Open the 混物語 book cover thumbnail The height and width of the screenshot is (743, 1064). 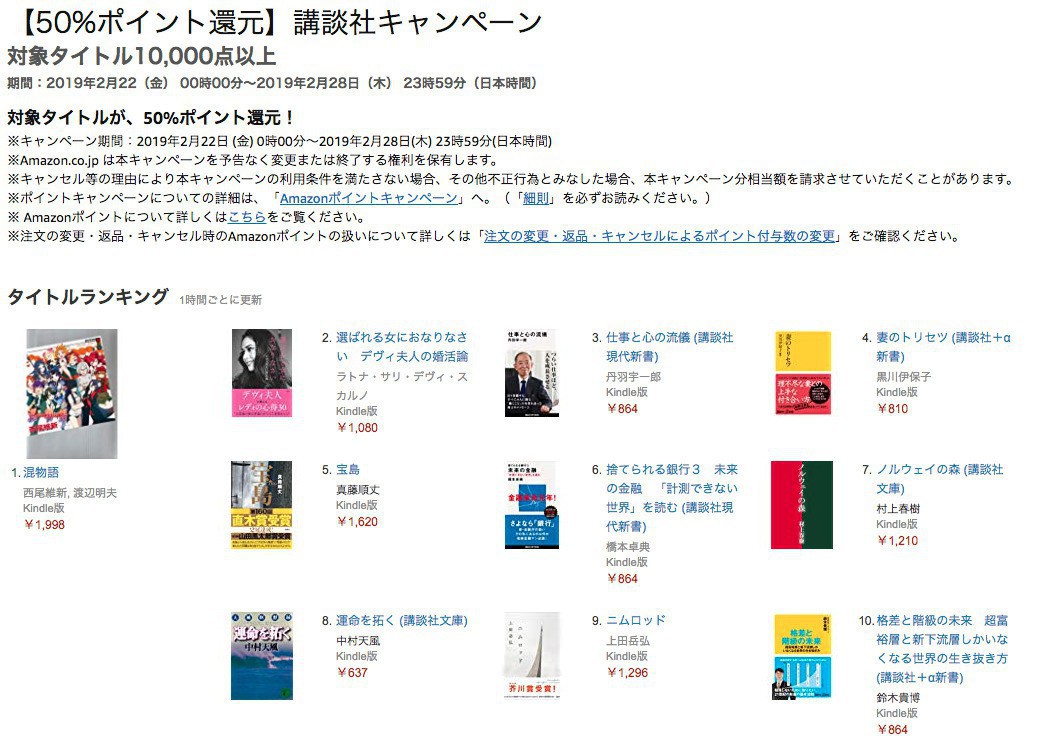(x=72, y=394)
